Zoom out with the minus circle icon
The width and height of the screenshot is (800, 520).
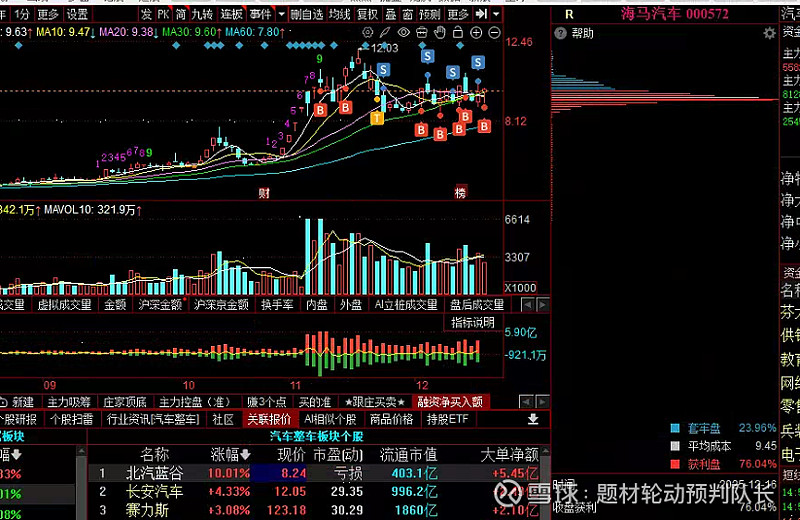(x=494, y=33)
